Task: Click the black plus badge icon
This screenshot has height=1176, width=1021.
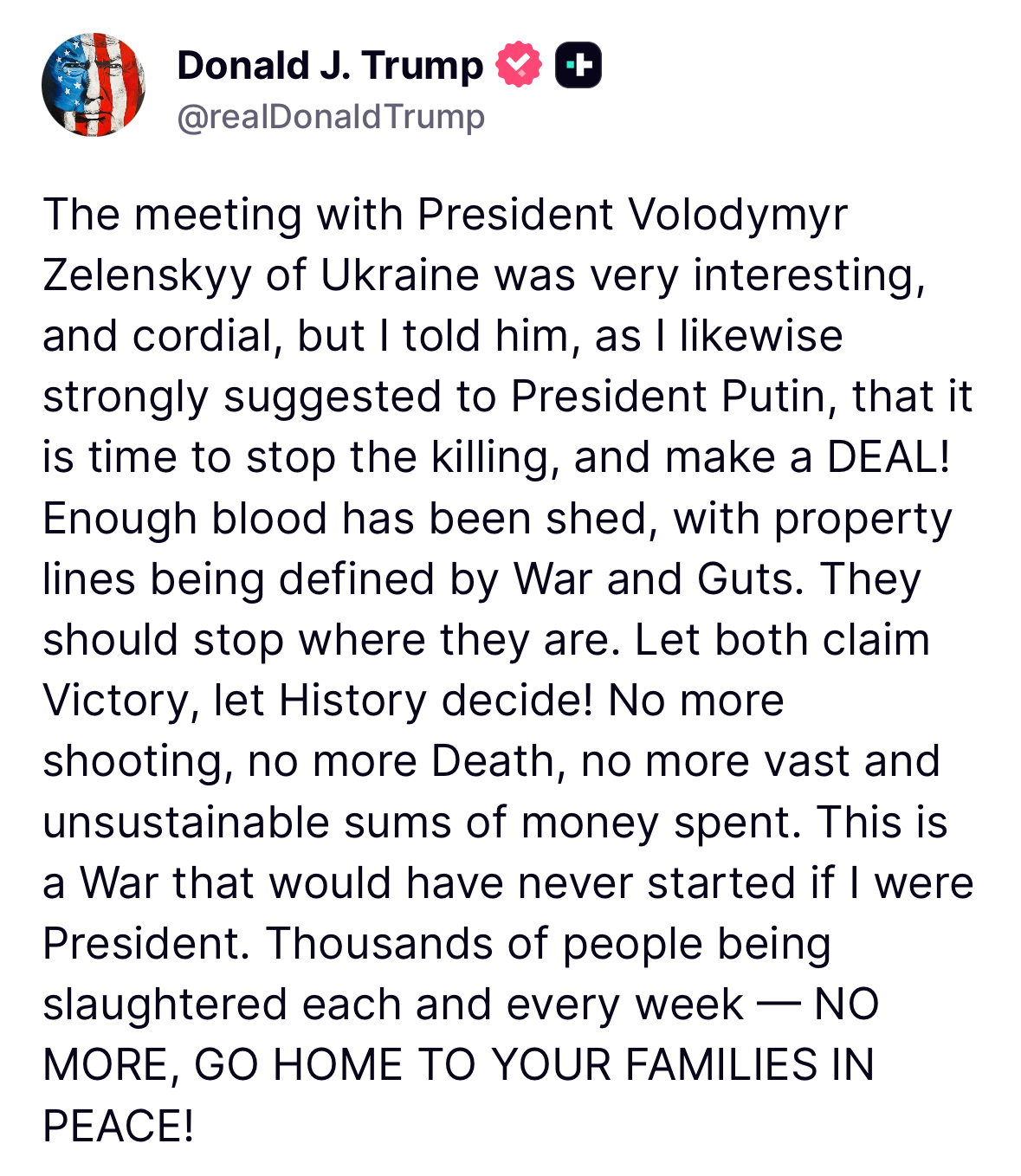Action: coord(578,65)
